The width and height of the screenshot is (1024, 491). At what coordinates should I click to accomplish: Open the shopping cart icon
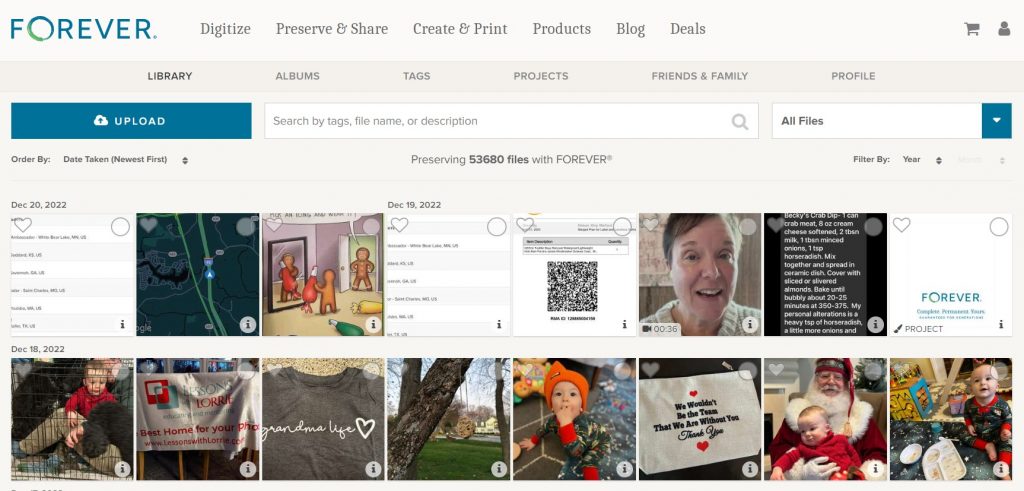(x=972, y=29)
